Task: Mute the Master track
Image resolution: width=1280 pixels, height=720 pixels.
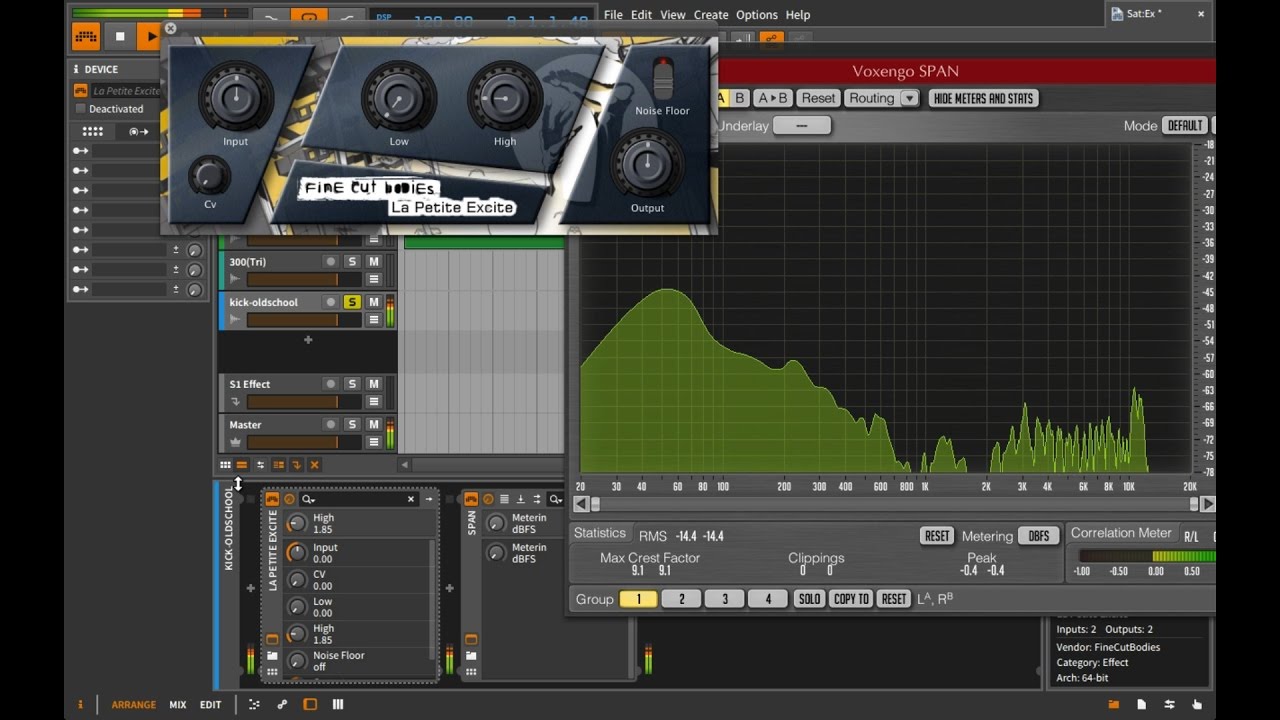Action: pyautogui.click(x=374, y=425)
